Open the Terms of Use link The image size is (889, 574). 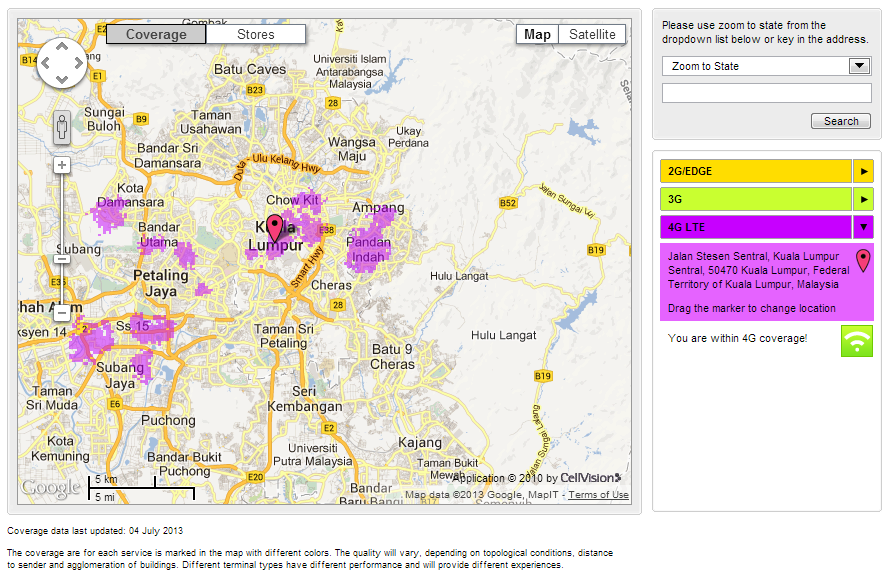[598, 495]
